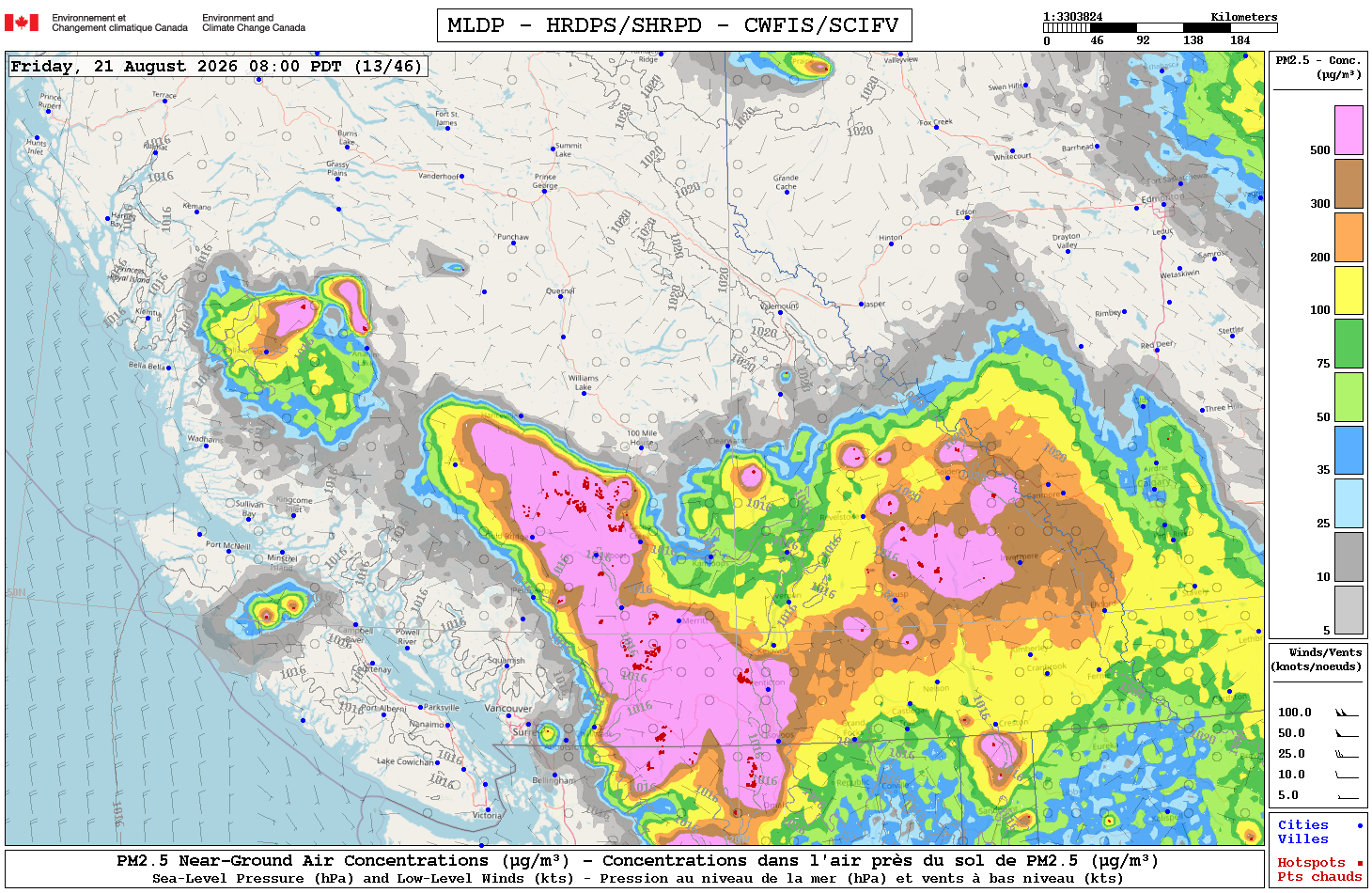The height and width of the screenshot is (893, 1372).
Task: Click the Bella Bella city label
Action: [x=148, y=366]
